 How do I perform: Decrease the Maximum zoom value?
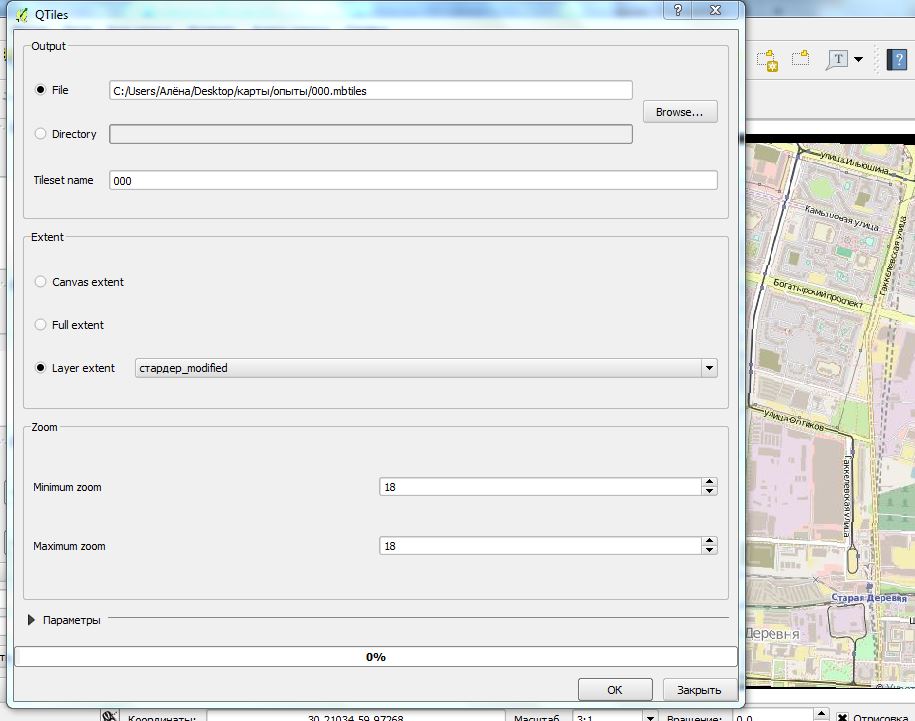tap(710, 550)
